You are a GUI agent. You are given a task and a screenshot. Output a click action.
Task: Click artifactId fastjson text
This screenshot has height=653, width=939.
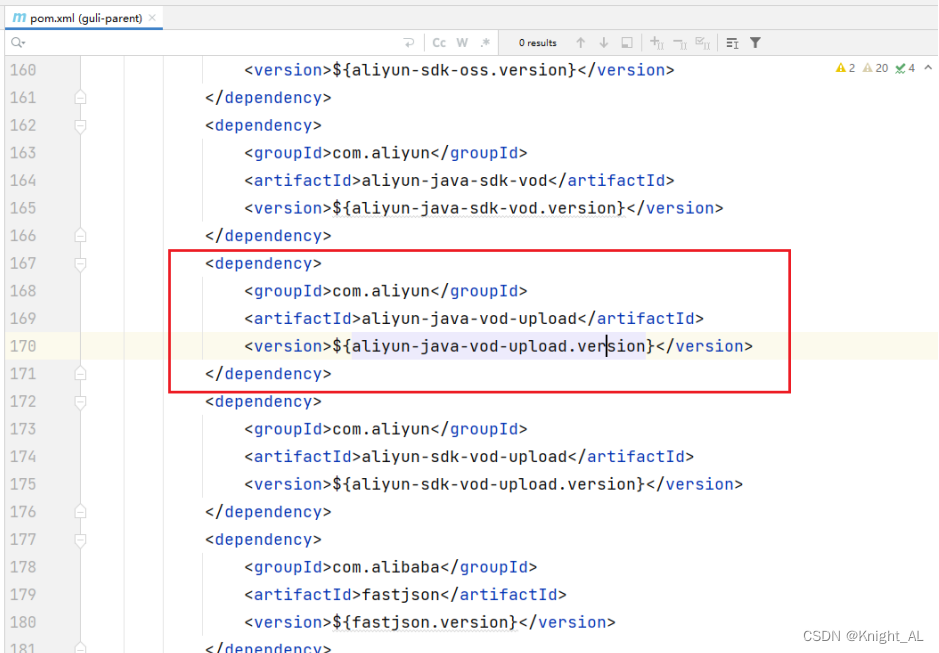click(401, 594)
